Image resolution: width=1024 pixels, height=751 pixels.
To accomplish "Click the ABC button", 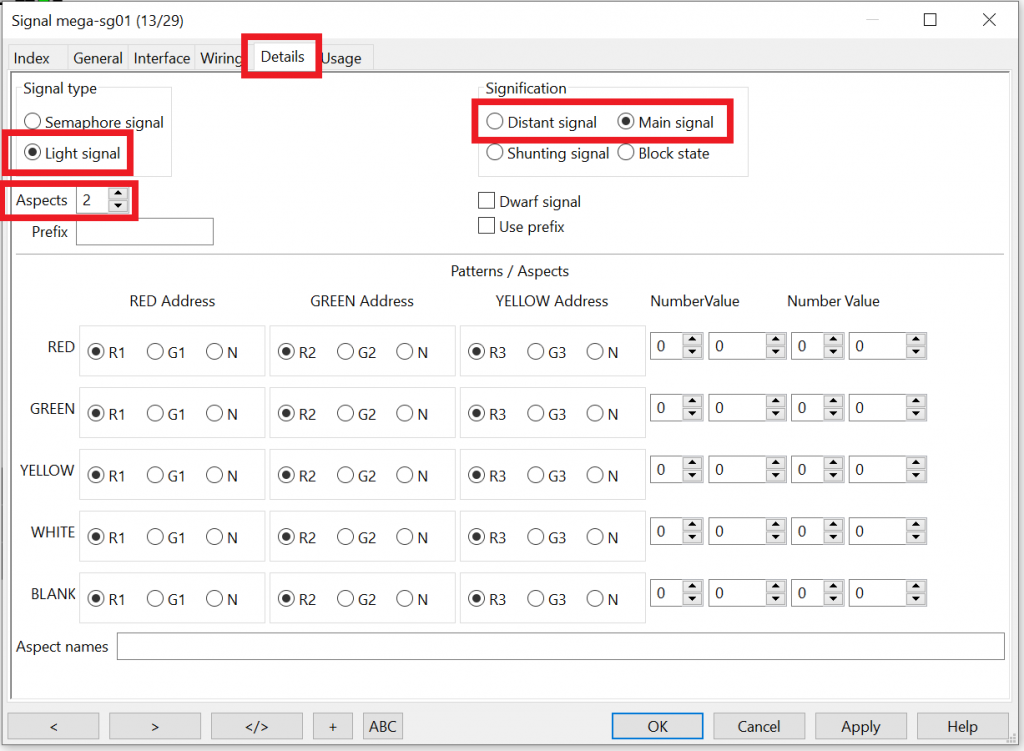I will (382, 726).
